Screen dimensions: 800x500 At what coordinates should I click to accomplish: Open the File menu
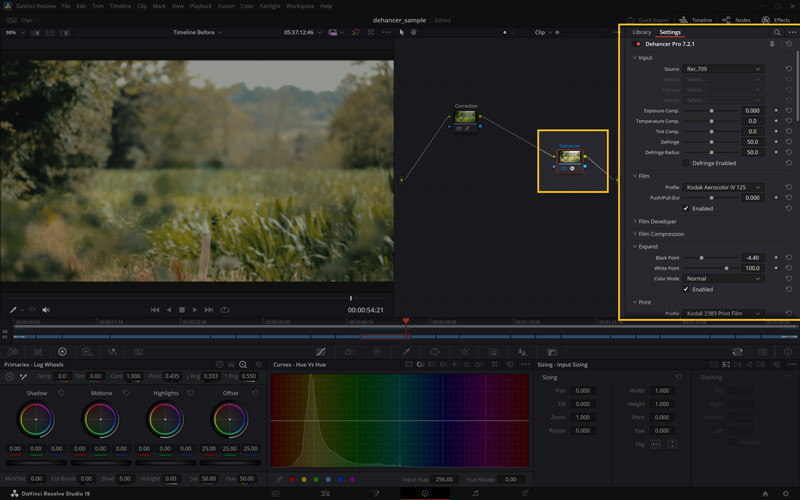(66, 6)
